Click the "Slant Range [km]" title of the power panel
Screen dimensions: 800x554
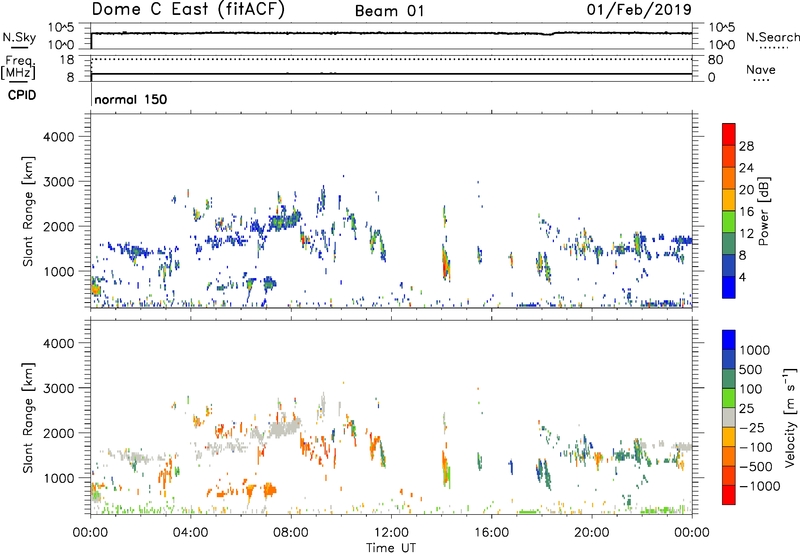tap(28, 212)
